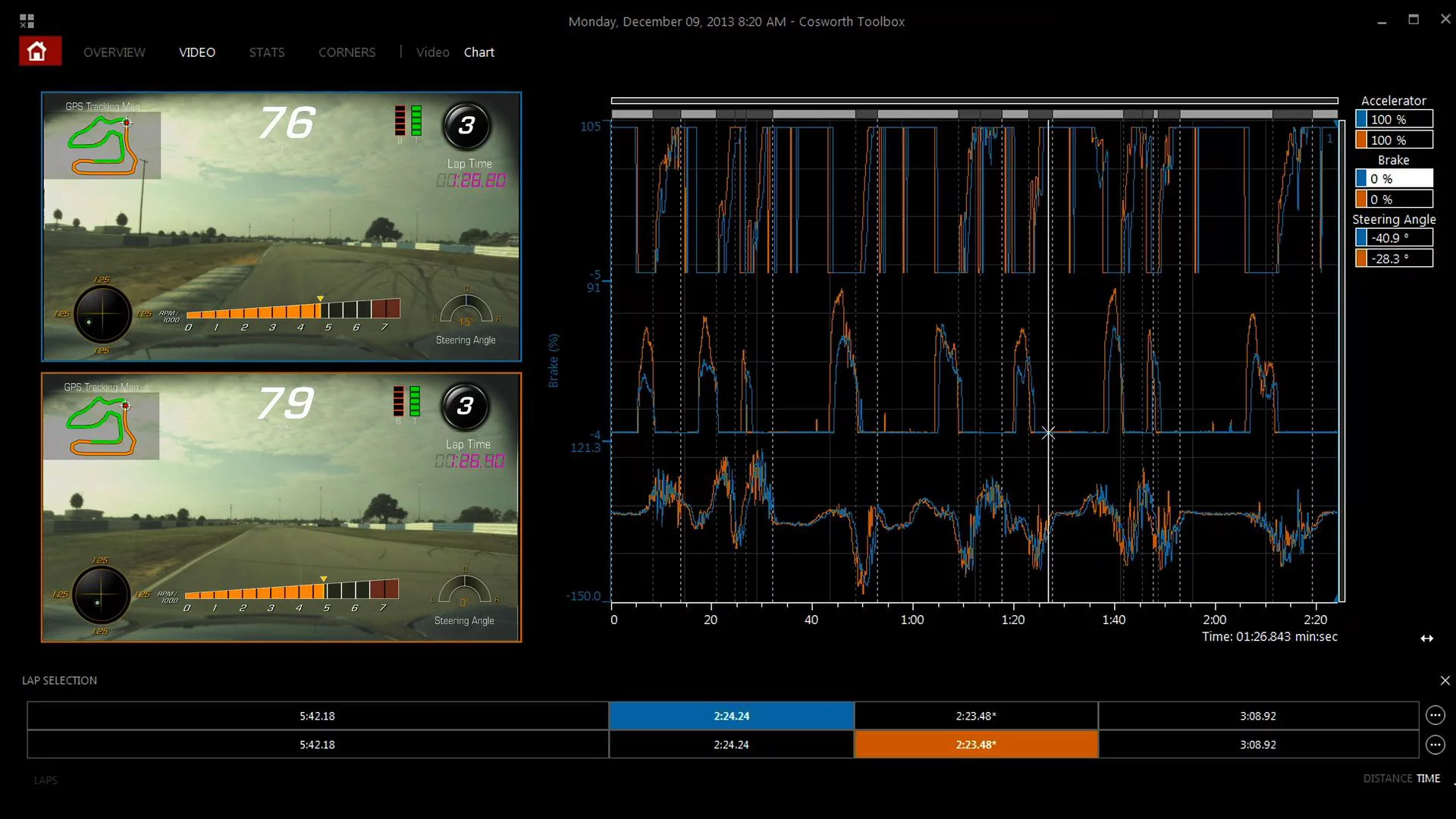Click the red Home icon
The width and height of the screenshot is (1456, 819).
click(x=39, y=50)
